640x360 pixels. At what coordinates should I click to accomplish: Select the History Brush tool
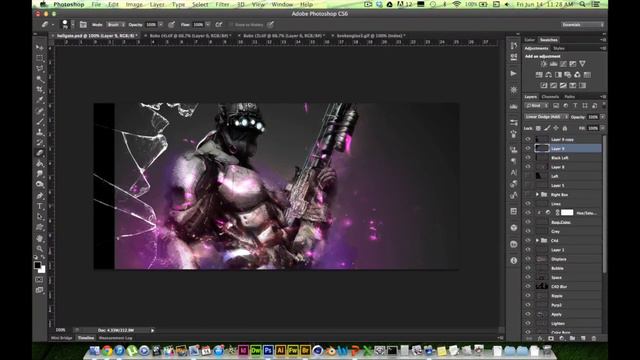pos(40,143)
